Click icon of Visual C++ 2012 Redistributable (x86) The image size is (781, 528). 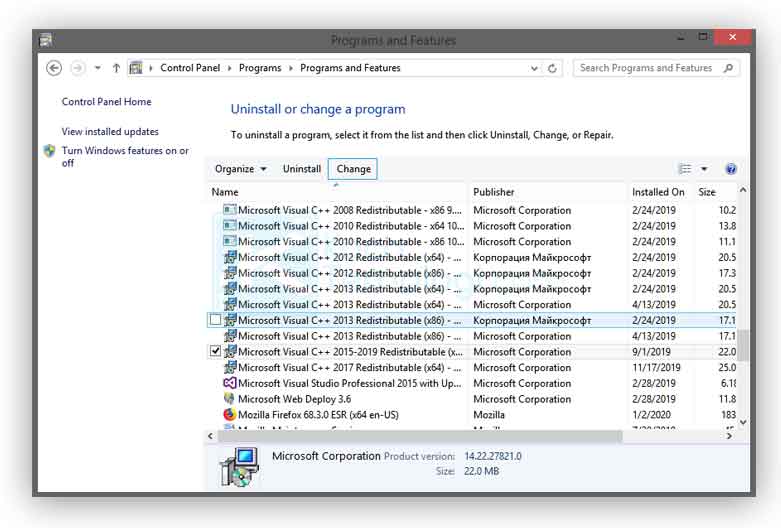[x=230, y=273]
